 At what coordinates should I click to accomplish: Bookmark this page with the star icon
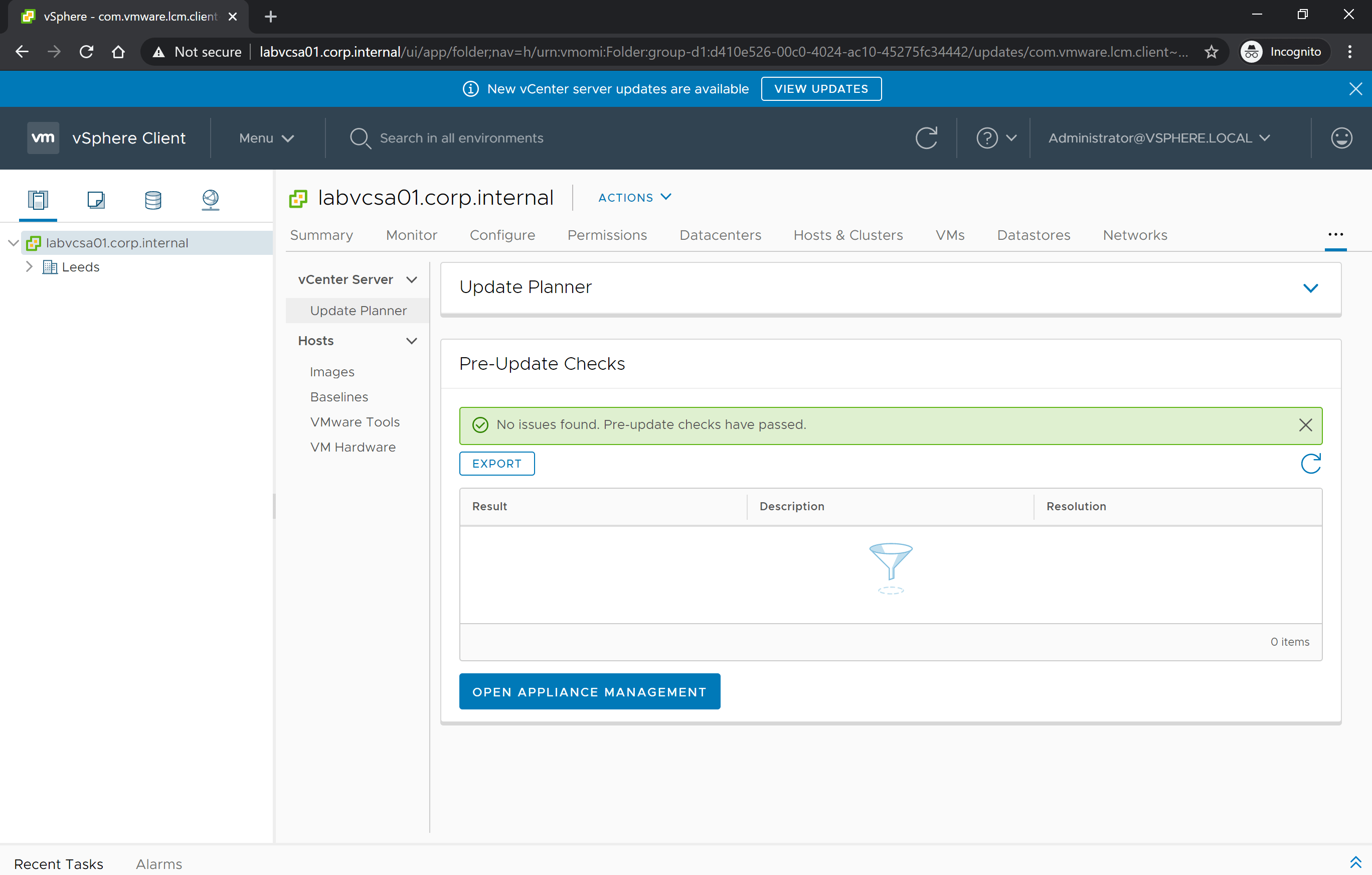coord(1212,52)
